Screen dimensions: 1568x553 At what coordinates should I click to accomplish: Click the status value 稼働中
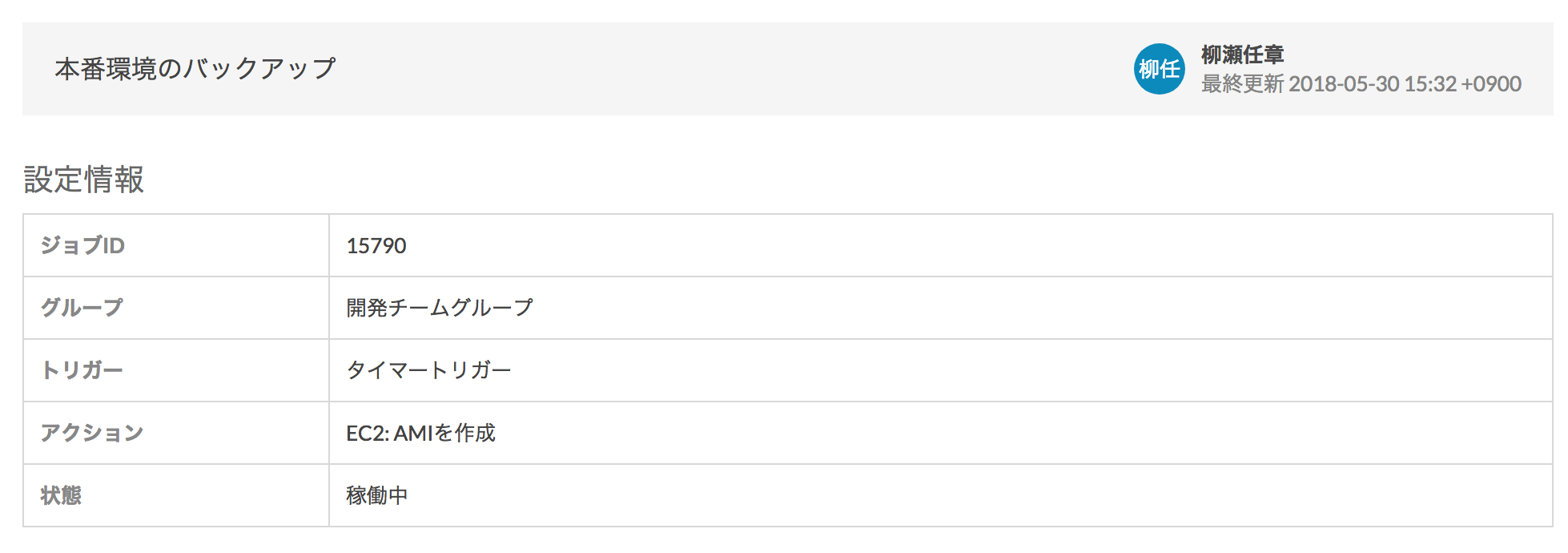[377, 495]
